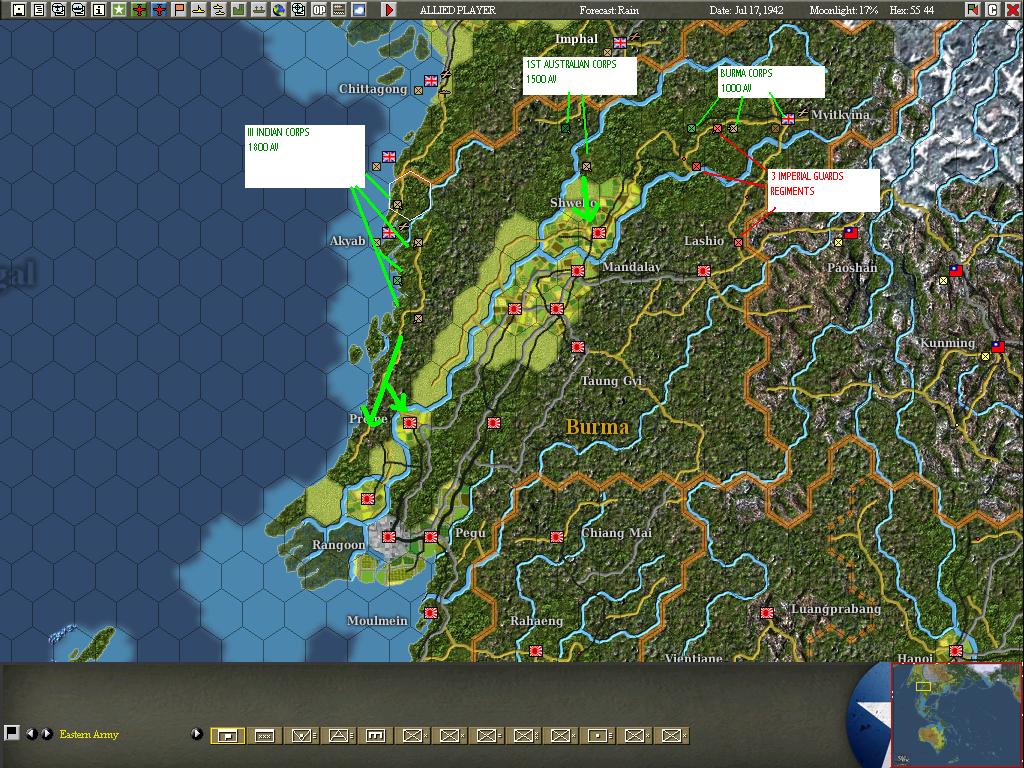Open the weather cloud icon
The image size is (1024, 768).
(x=359, y=10)
